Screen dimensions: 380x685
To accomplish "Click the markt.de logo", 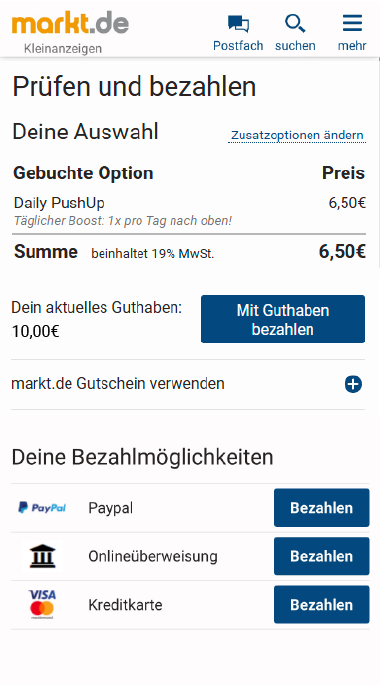I will [x=70, y=23].
